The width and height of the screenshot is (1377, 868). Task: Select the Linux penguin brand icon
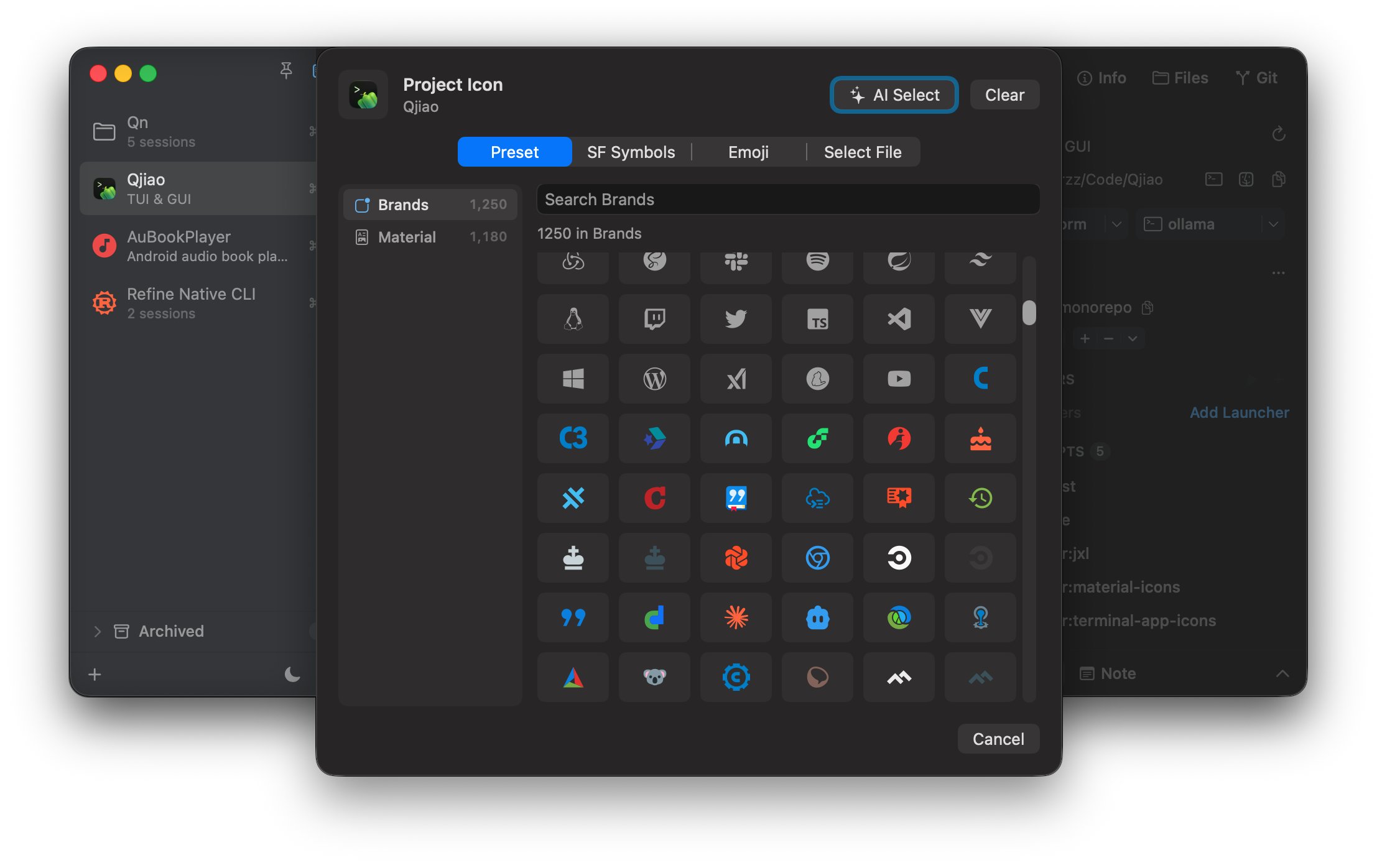[573, 319]
